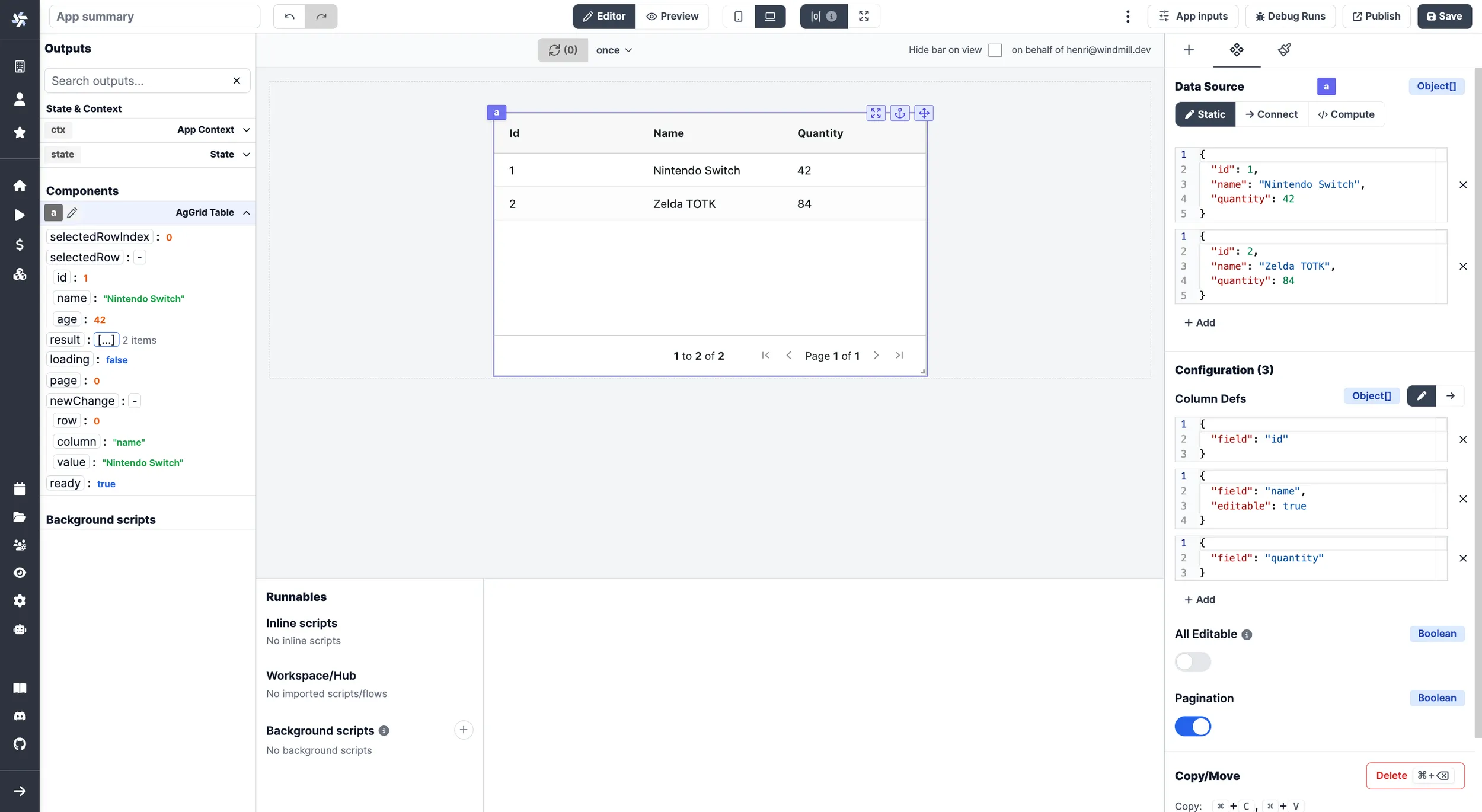Anchor the selected table component
The height and width of the screenshot is (812, 1482).
click(900, 113)
